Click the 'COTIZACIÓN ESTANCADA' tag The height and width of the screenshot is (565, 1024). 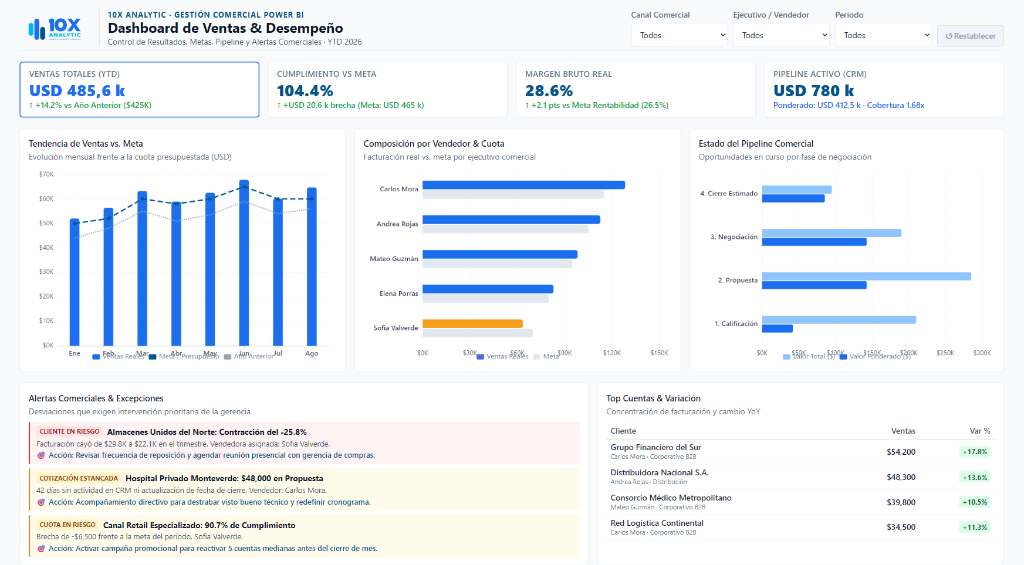tap(78, 478)
